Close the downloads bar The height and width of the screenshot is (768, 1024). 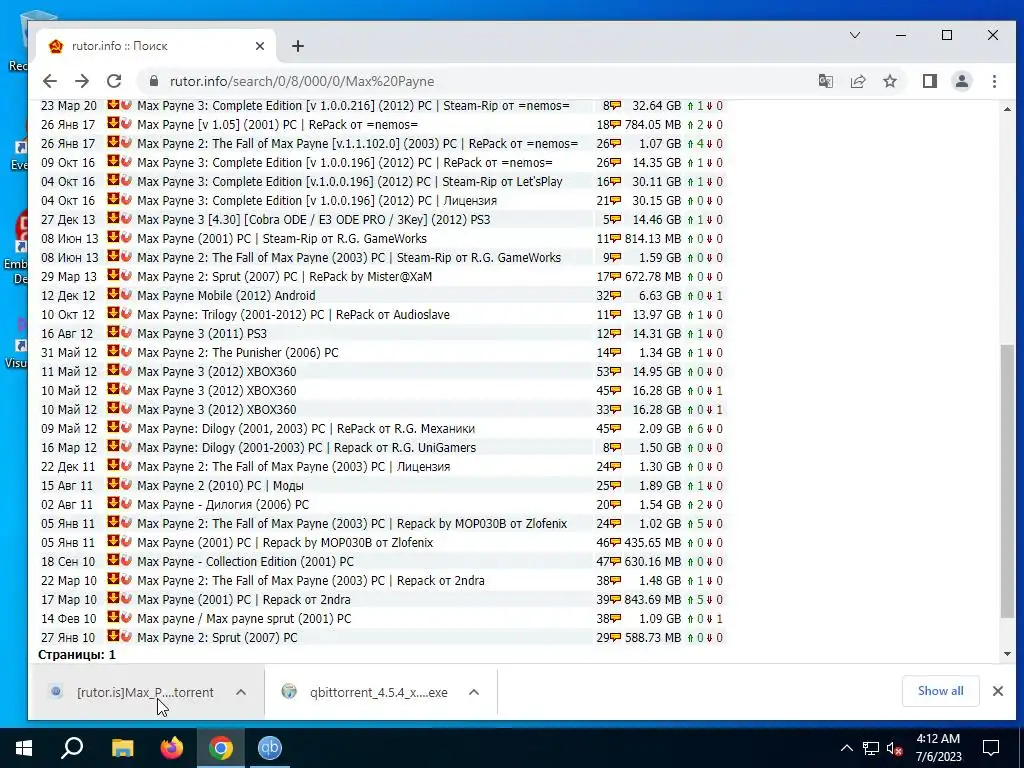pos(998,691)
